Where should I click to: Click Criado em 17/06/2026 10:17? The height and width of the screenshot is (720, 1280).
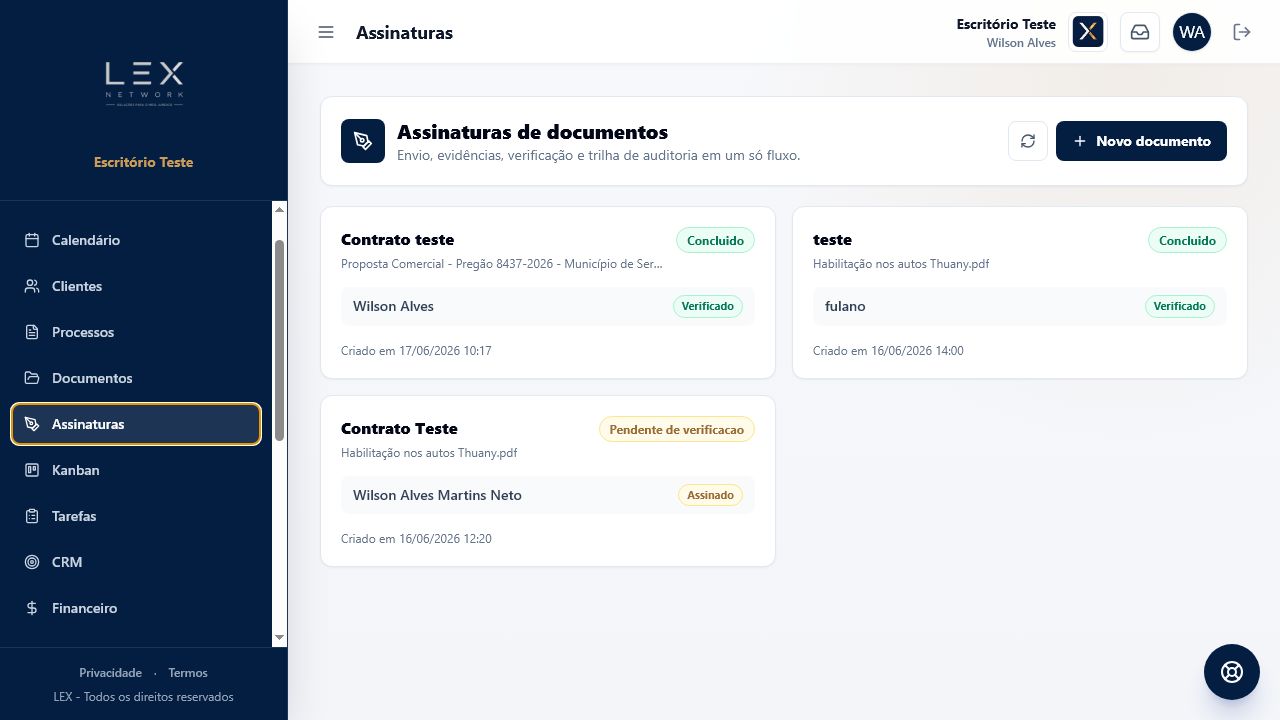[416, 351]
